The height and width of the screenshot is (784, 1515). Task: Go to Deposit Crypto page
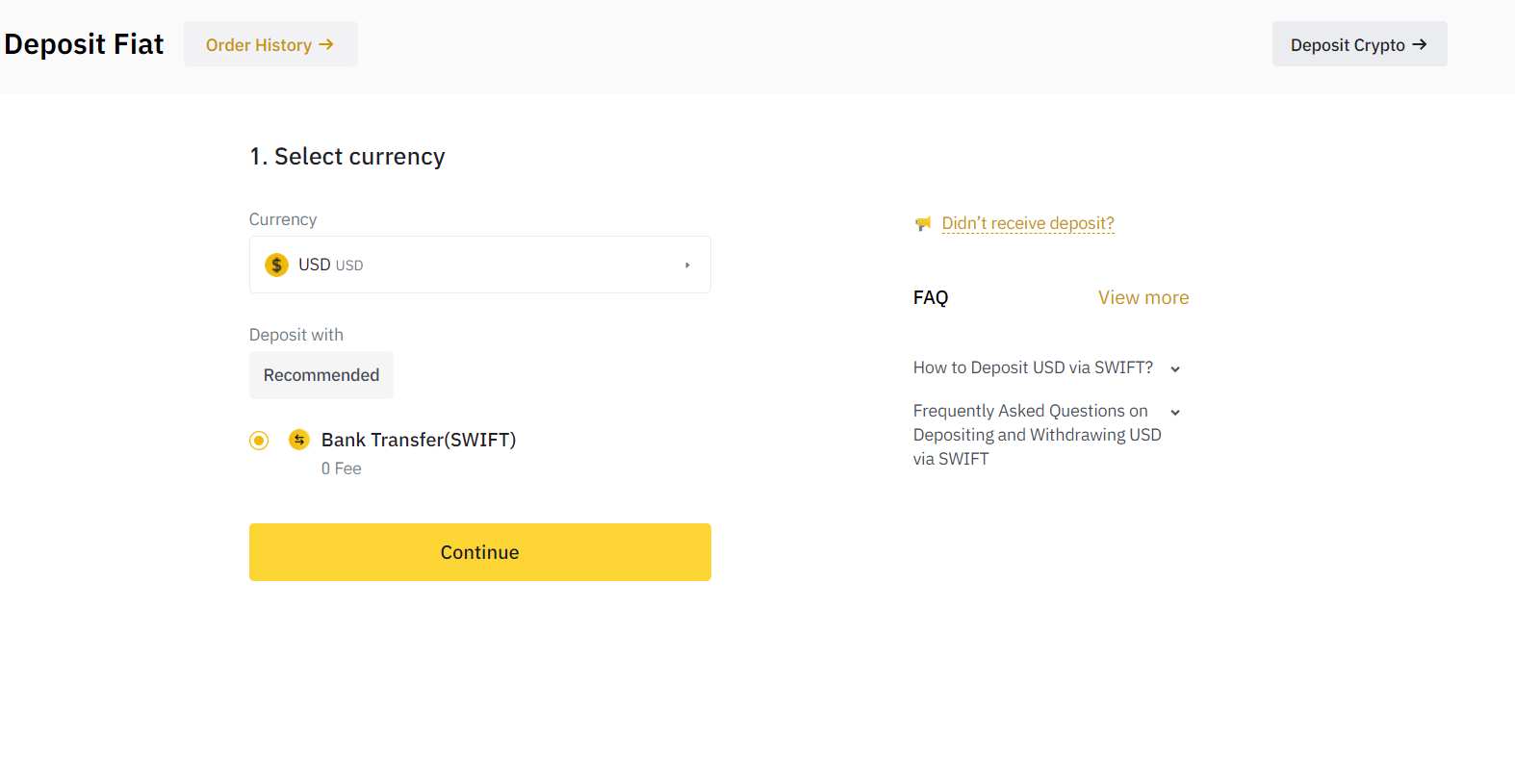(x=1359, y=43)
